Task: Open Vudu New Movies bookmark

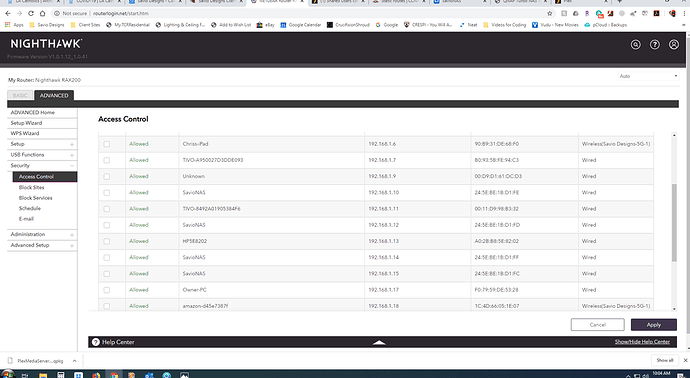Action: coord(555,25)
